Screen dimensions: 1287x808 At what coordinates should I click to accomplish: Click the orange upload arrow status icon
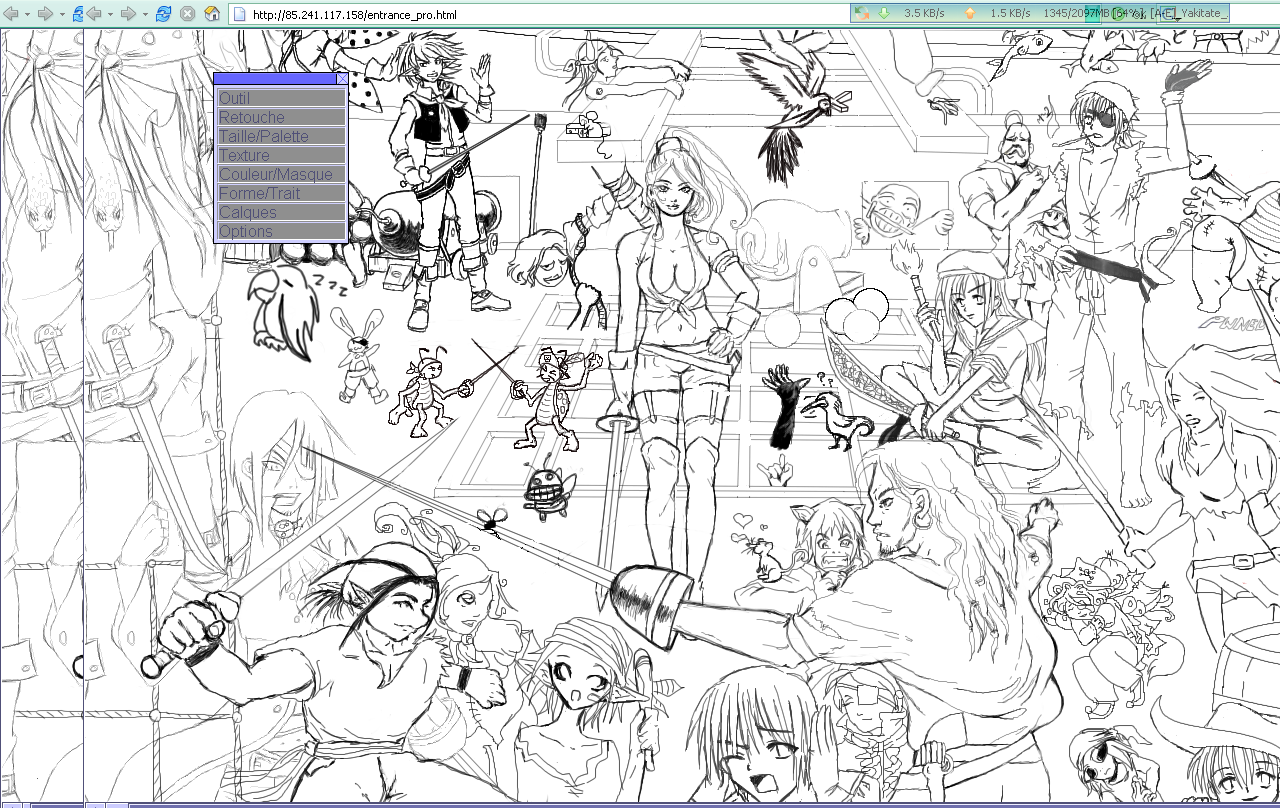tap(969, 13)
